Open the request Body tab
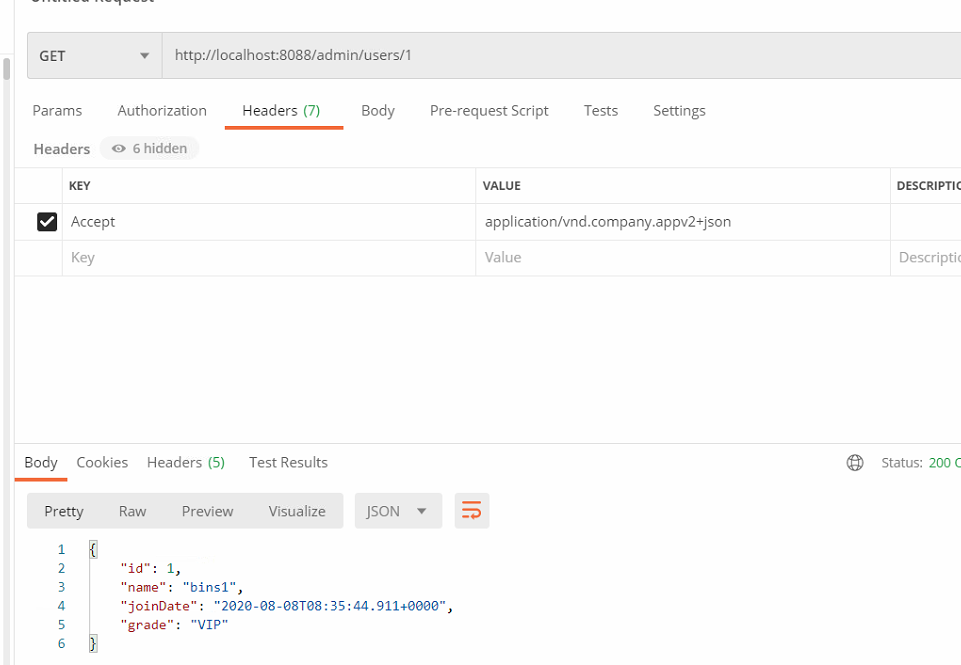This screenshot has height=665, width=961. click(378, 111)
